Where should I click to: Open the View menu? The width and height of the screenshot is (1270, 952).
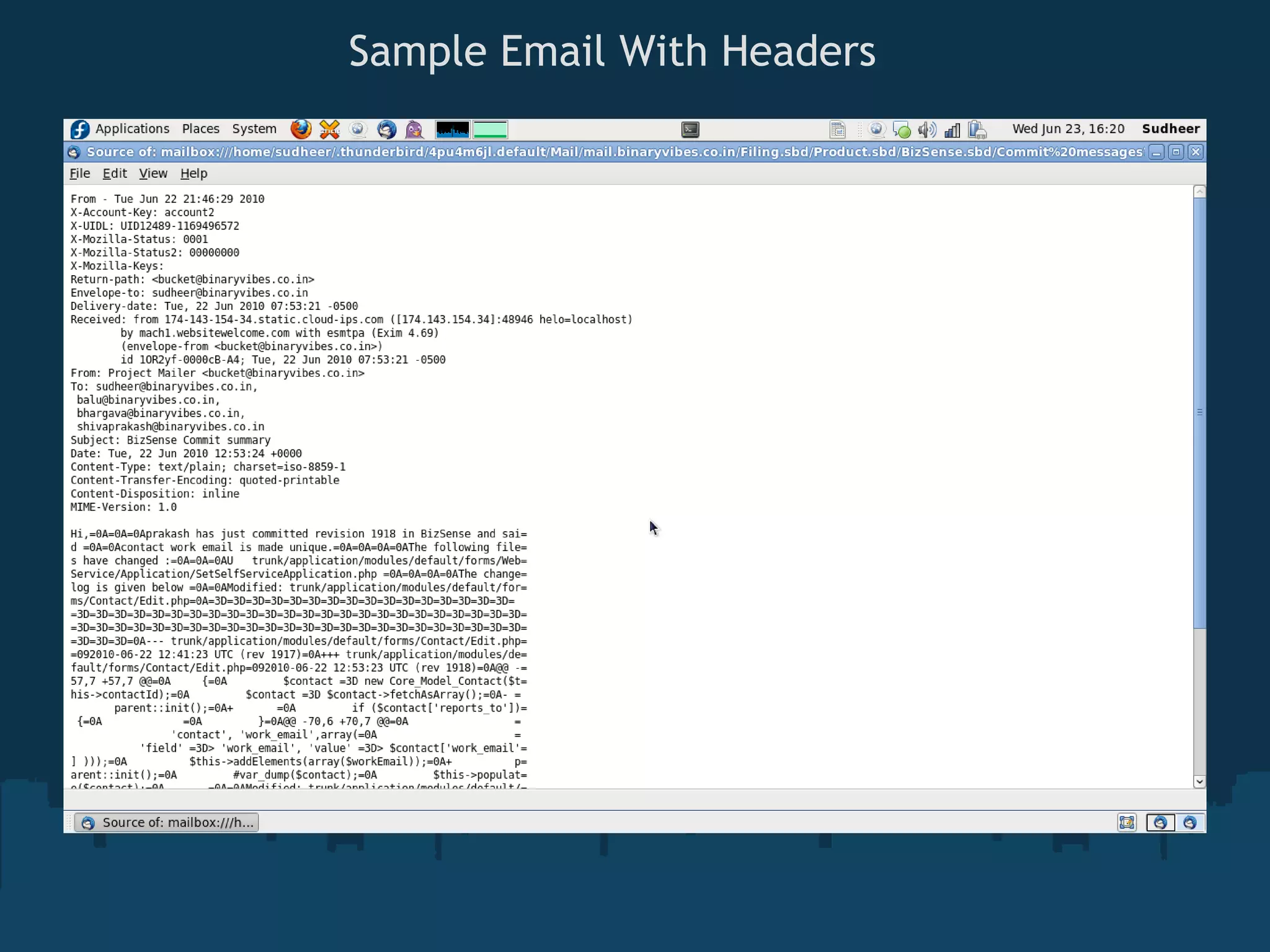pos(153,174)
